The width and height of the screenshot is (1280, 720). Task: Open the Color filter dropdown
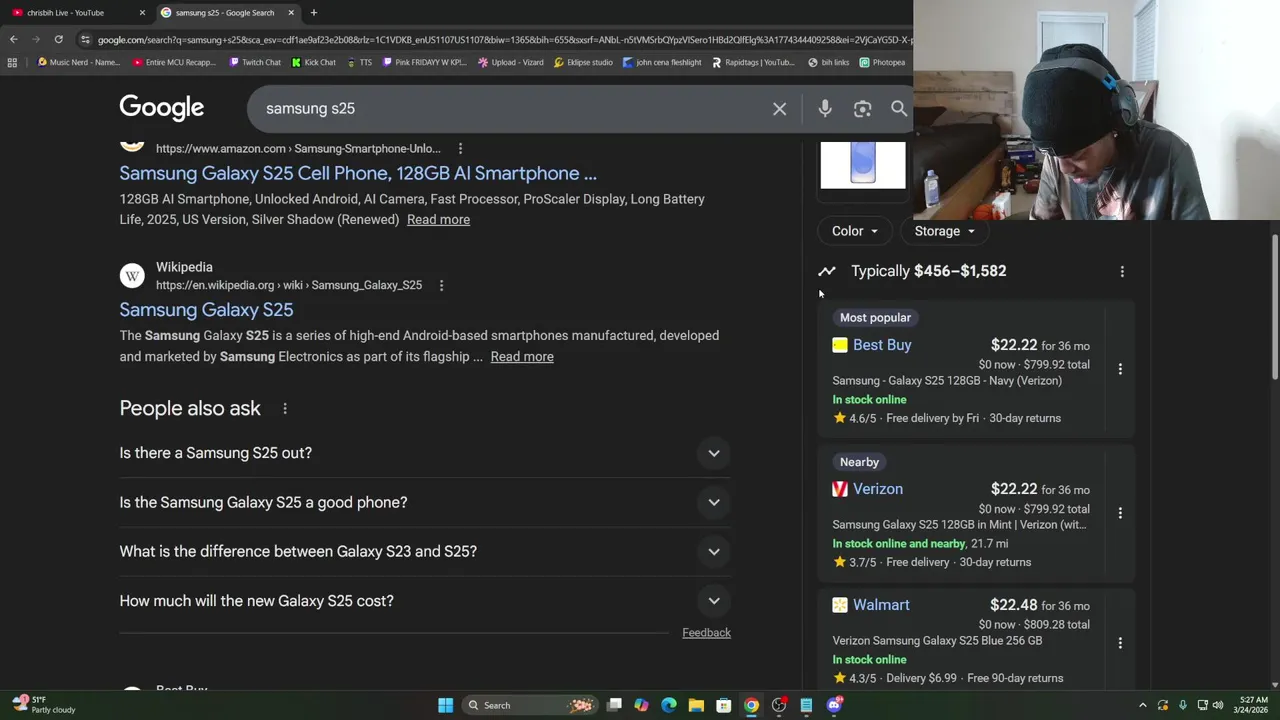(854, 231)
